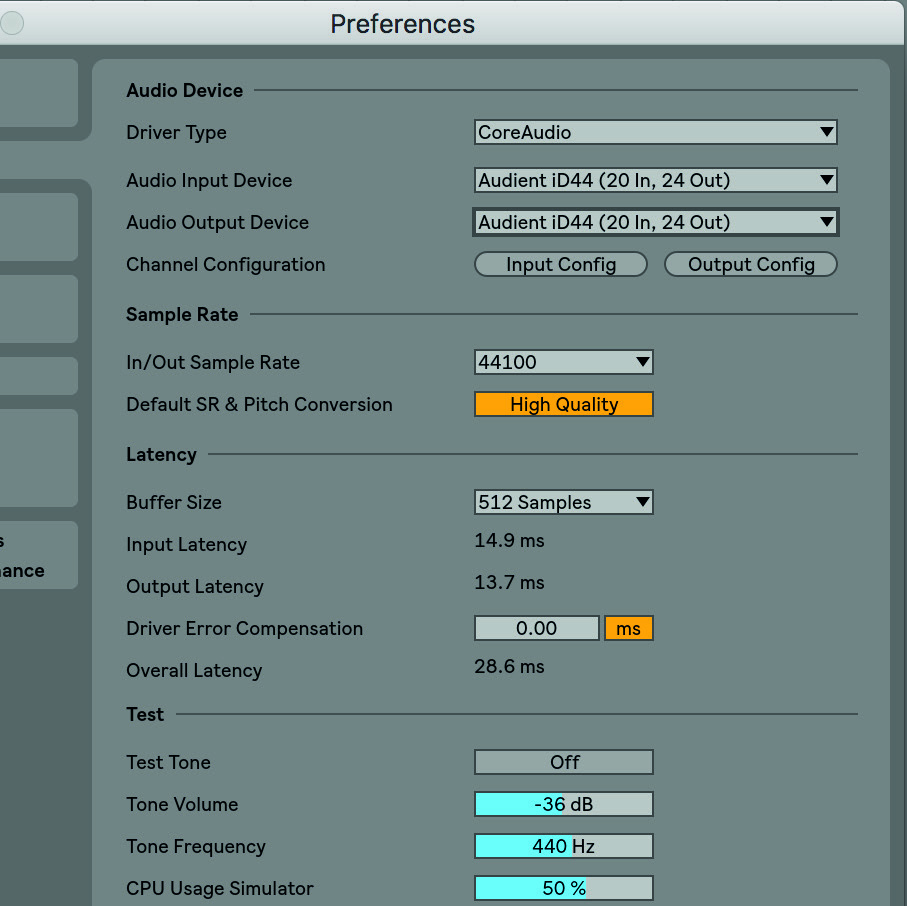Image resolution: width=907 pixels, height=906 pixels.
Task: Click the Input Latency value 14.9 ms
Action: click(x=510, y=540)
